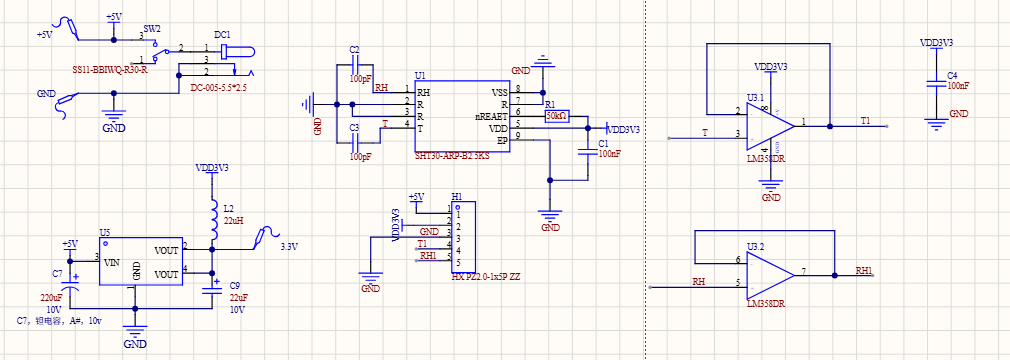Viewport: 1010px width, 360px height.
Task: Click the T1 net label at U3.1 output
Action: pos(865,121)
